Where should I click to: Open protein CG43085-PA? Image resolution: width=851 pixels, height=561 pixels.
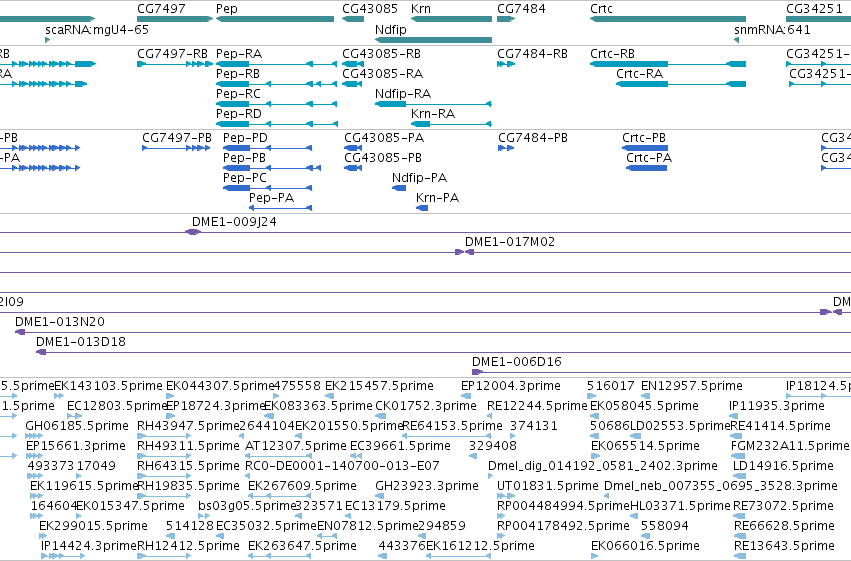coord(384,138)
